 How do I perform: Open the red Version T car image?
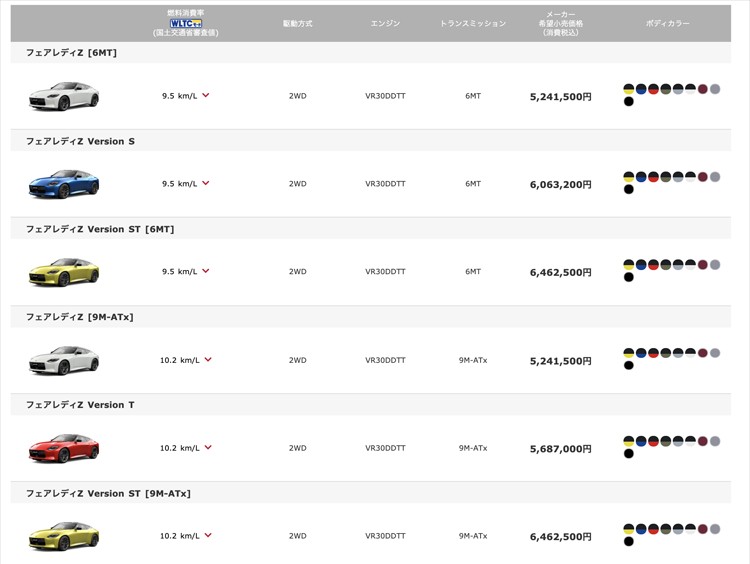pos(64,448)
